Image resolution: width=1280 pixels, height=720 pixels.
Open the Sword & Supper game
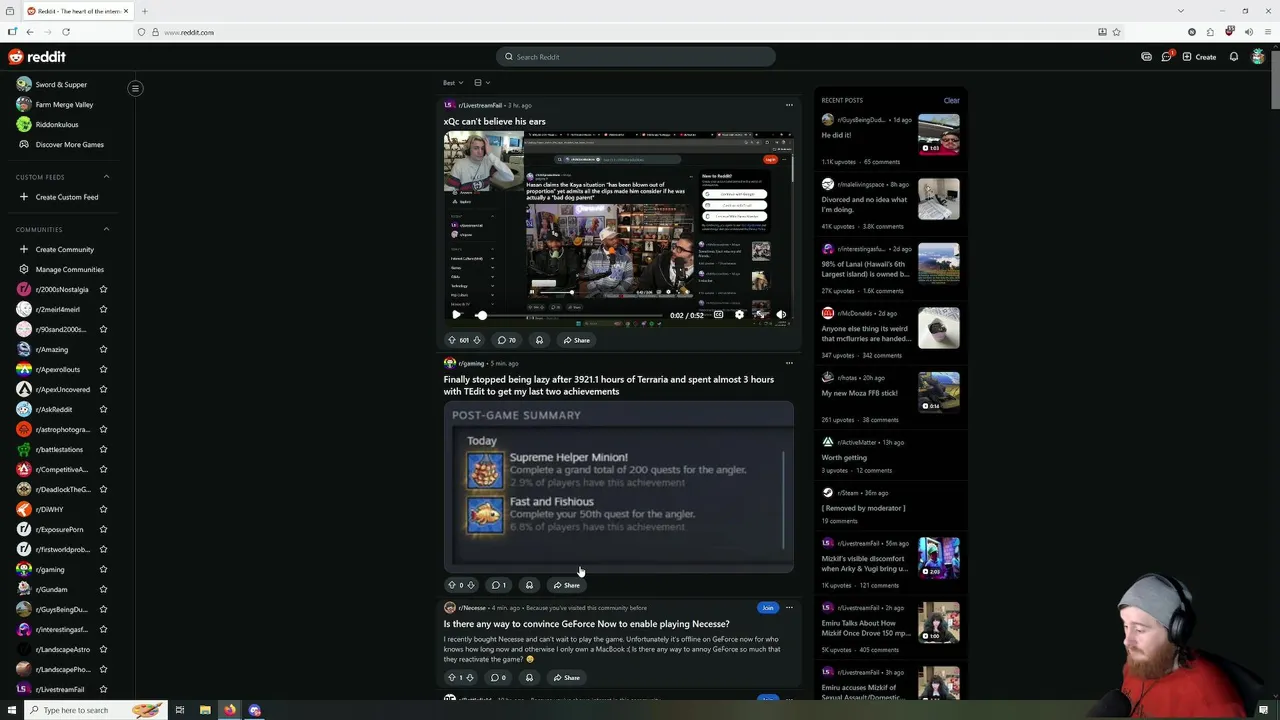click(x=54, y=84)
